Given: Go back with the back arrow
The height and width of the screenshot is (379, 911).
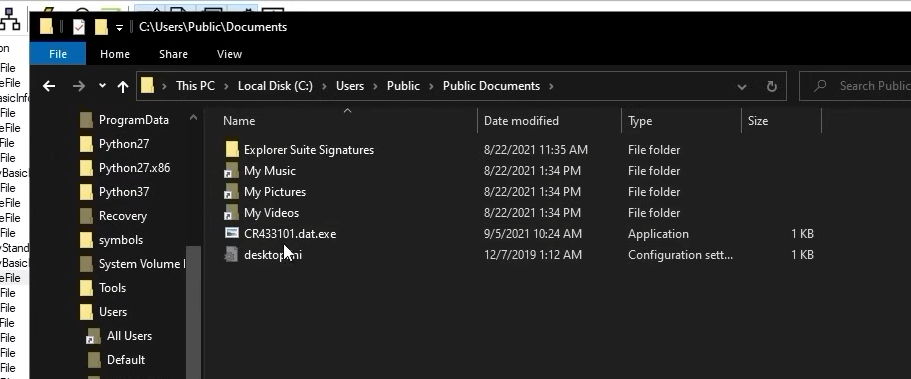Looking at the screenshot, I should (49, 86).
